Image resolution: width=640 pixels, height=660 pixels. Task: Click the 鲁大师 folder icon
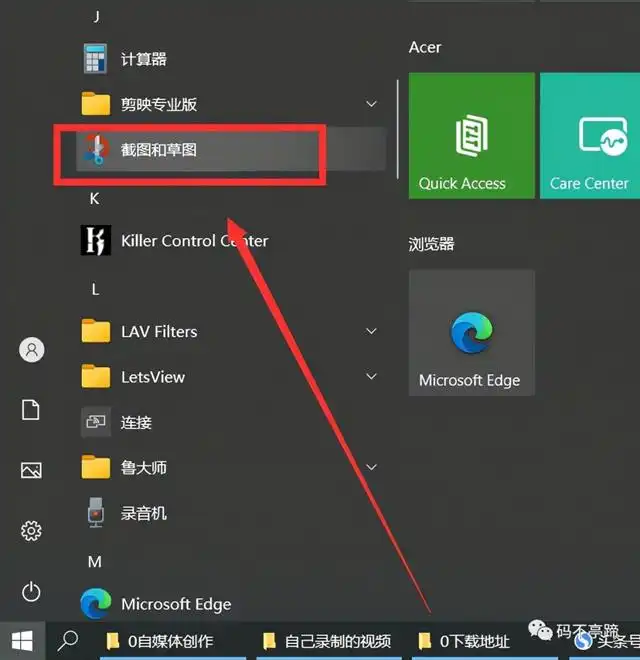96,467
